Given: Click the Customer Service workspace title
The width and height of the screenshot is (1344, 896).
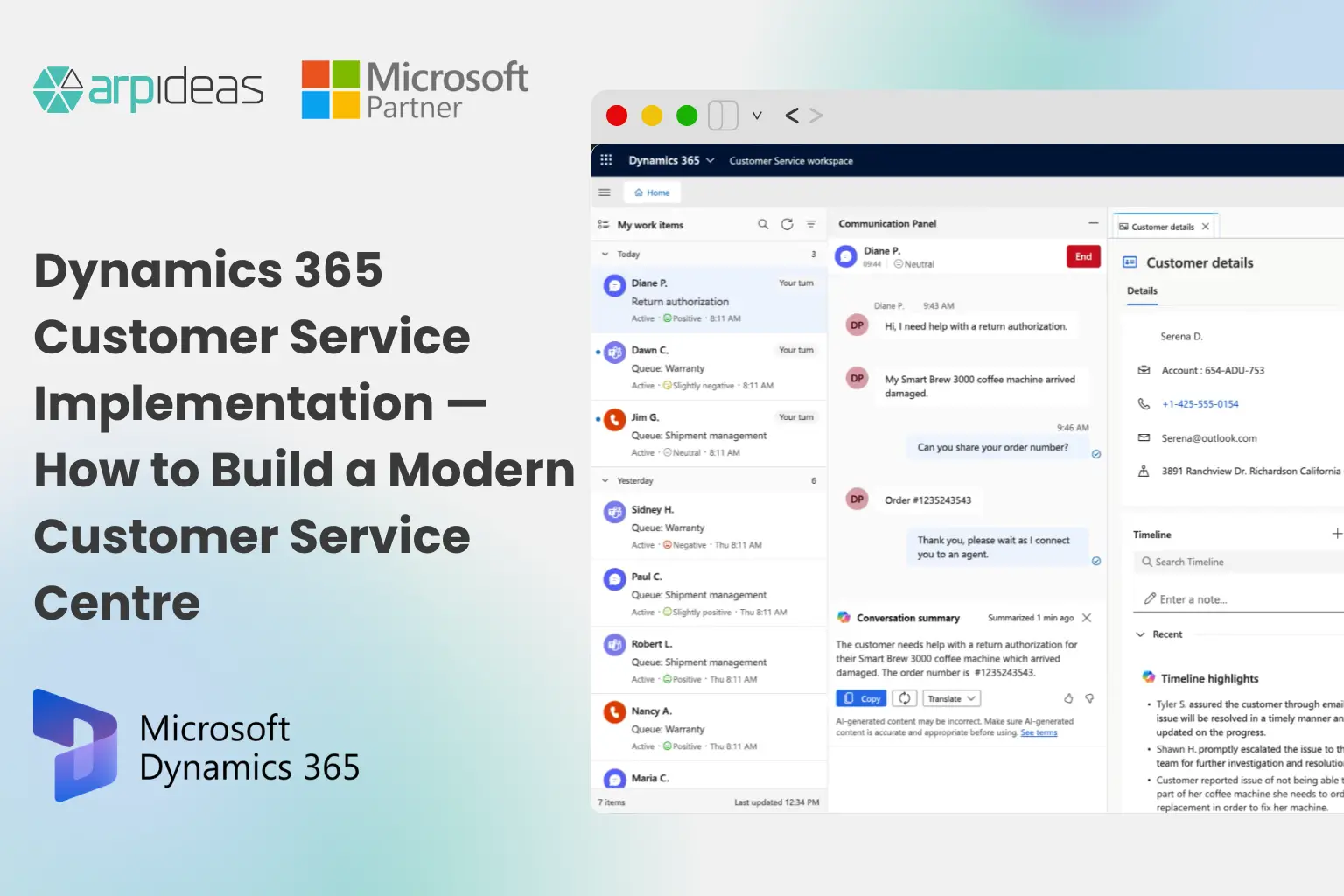Looking at the screenshot, I should coord(791,161).
